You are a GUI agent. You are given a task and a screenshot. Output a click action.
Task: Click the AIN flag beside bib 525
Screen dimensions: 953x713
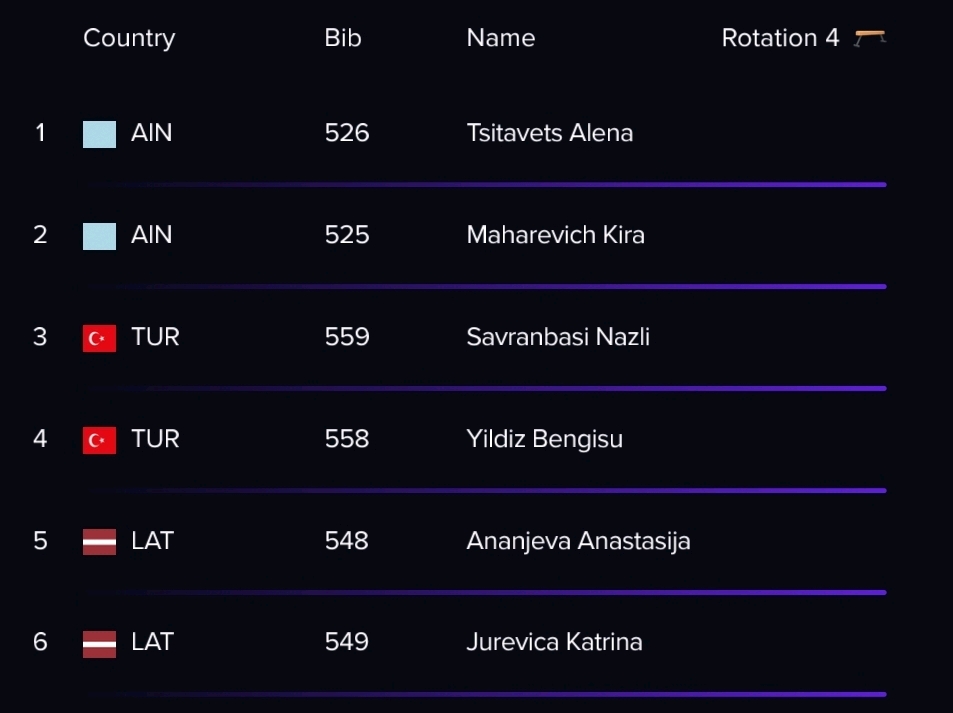point(99,236)
